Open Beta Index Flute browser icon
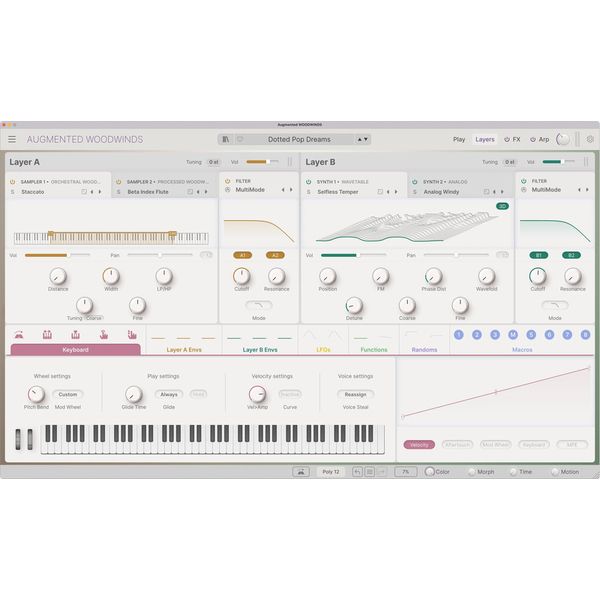 (190, 192)
